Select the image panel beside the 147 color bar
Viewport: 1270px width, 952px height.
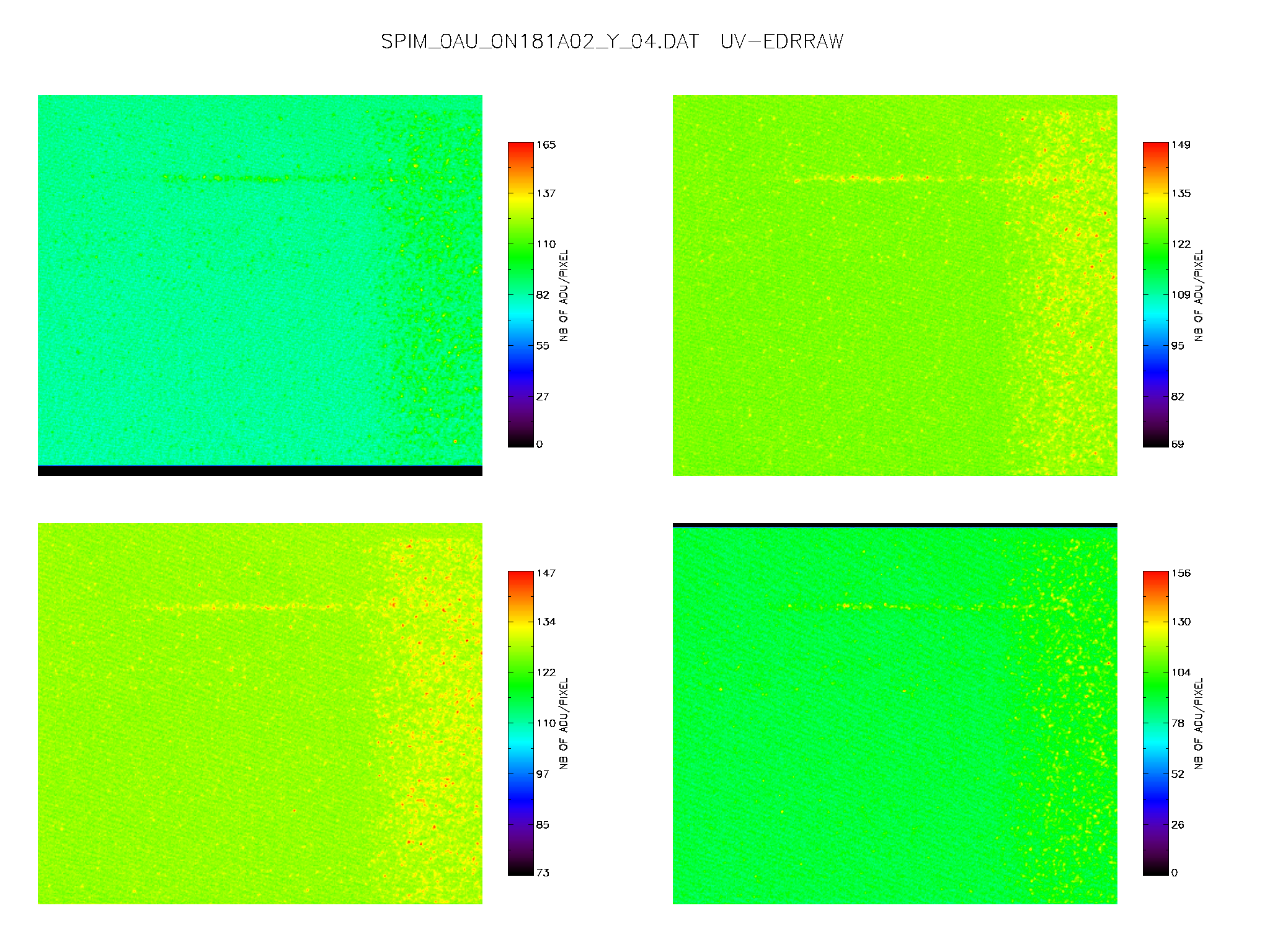(260, 713)
